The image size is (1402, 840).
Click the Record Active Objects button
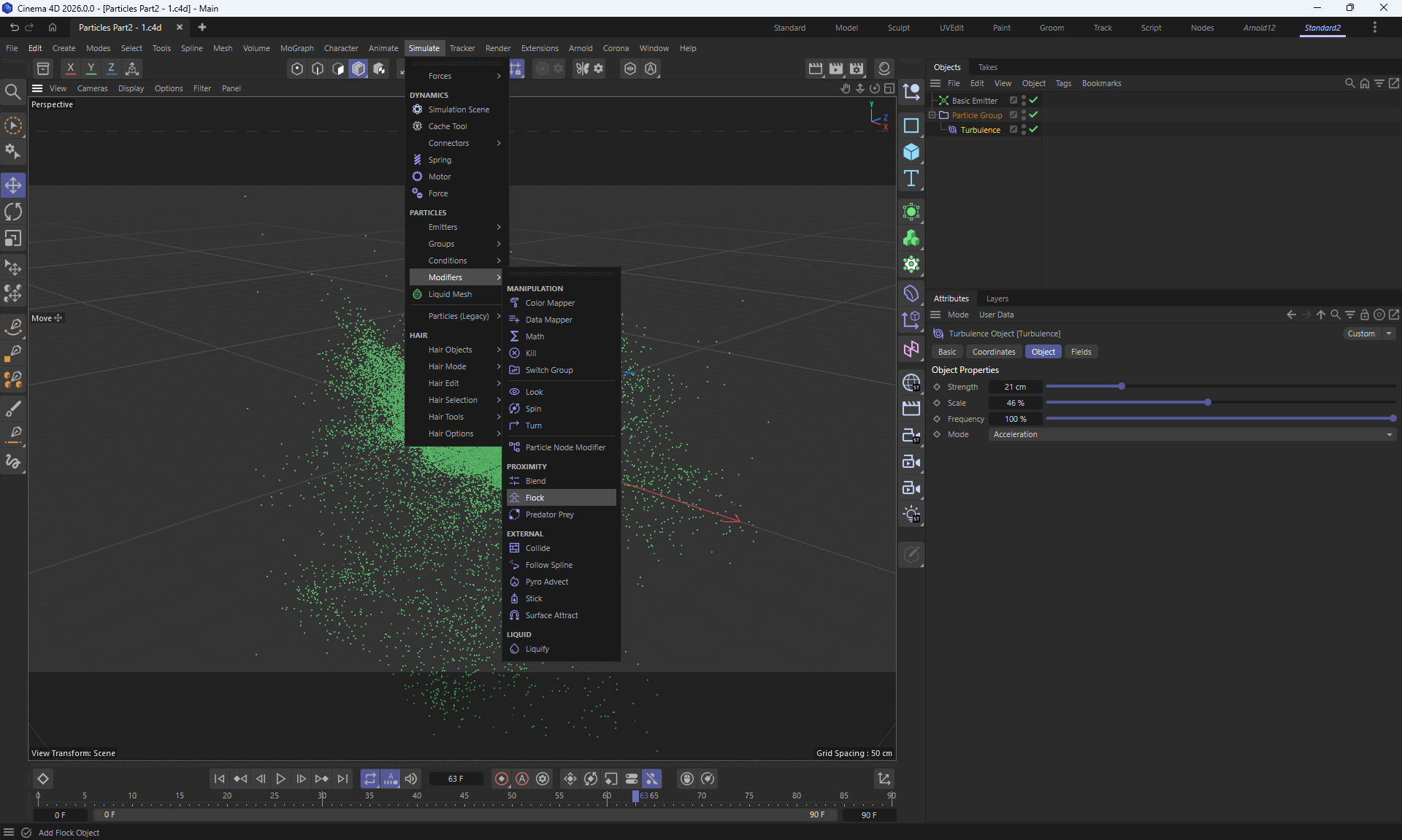pos(502,779)
